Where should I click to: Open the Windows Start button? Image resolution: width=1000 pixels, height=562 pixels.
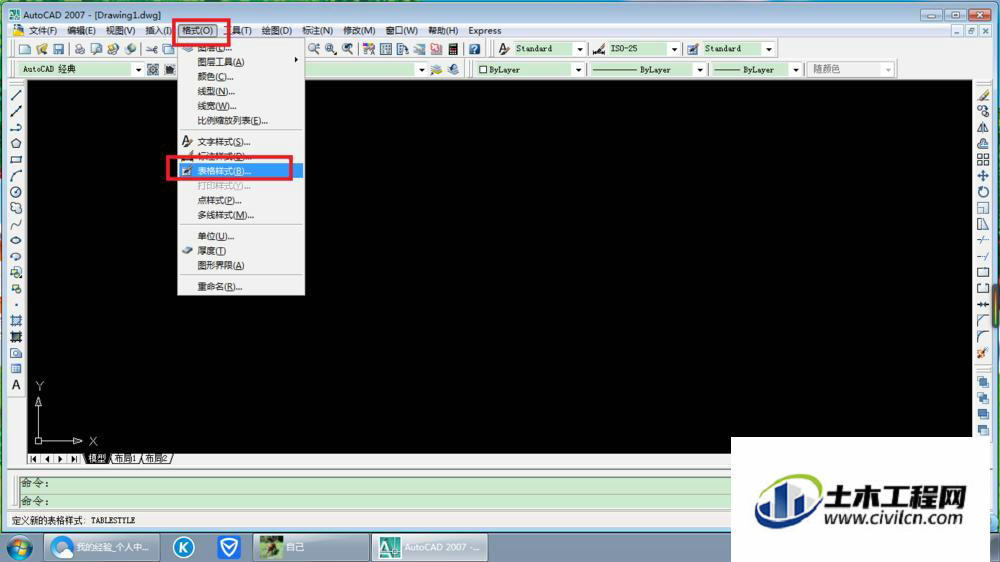click(x=19, y=547)
